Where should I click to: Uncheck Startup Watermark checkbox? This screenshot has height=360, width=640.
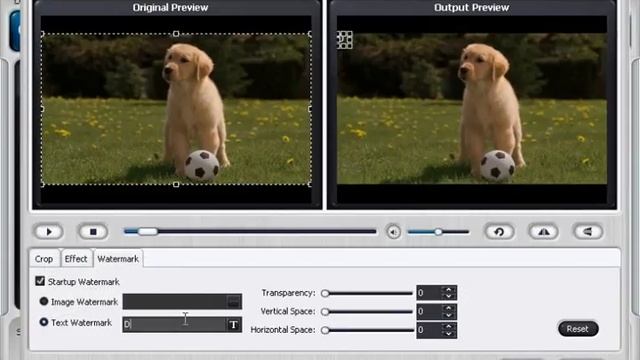(x=40, y=281)
